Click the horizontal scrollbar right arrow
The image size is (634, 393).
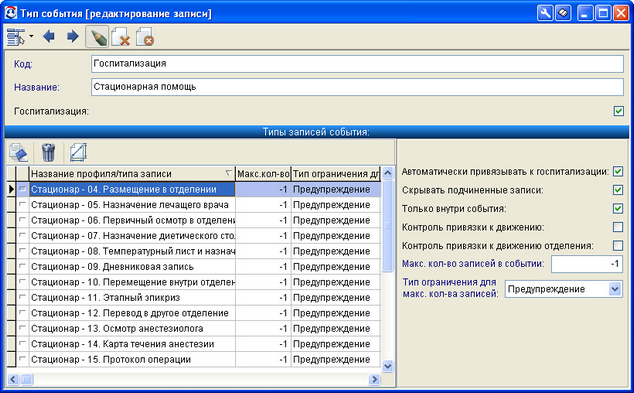(x=374, y=379)
